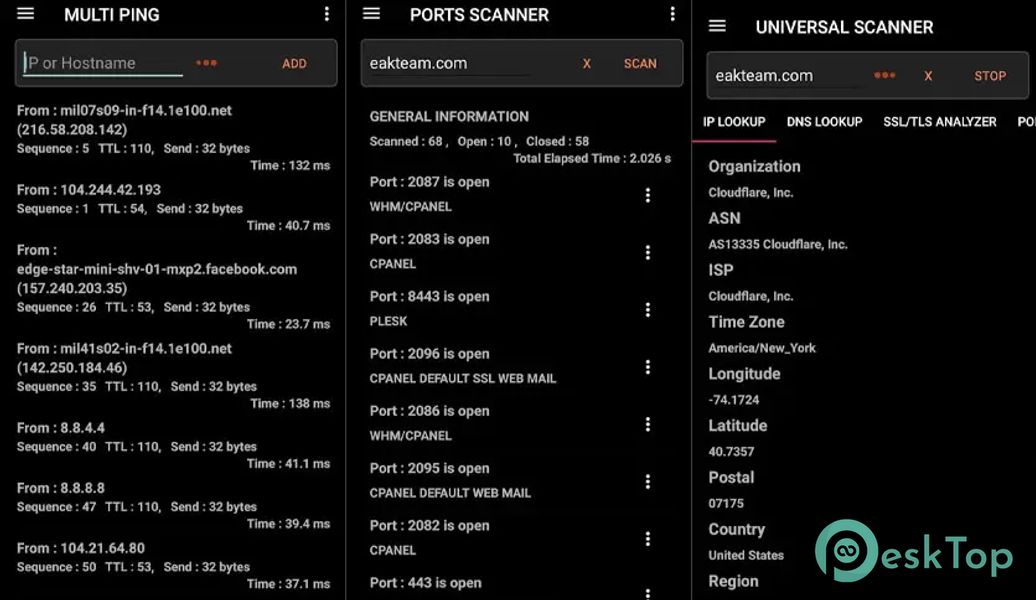Click the America/New_York time zone value
Viewport: 1036px width, 600px height.
[762, 348]
